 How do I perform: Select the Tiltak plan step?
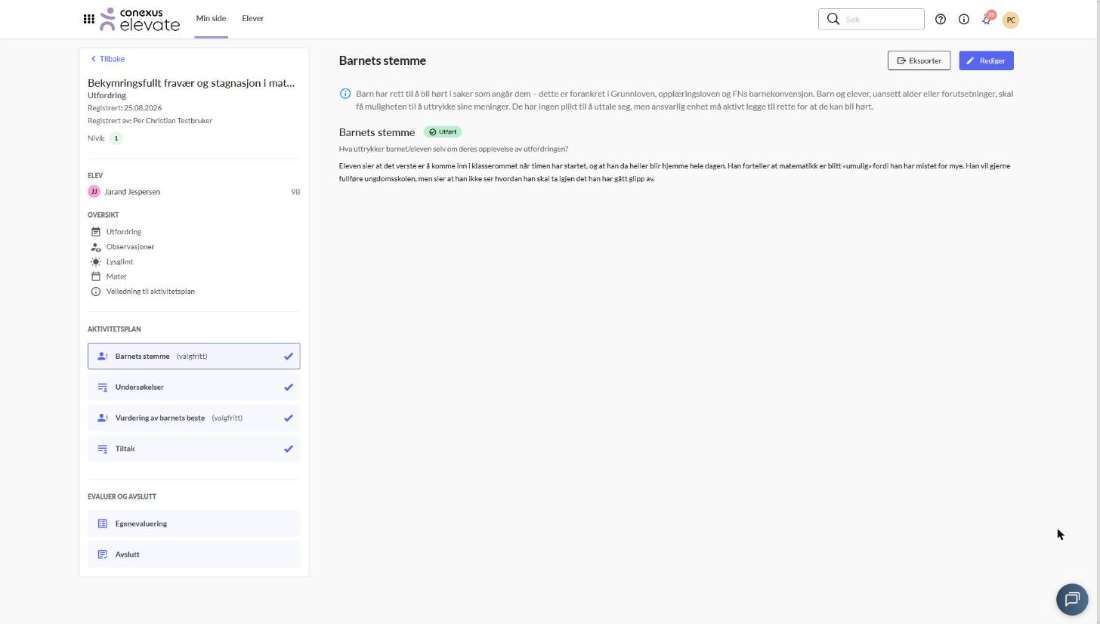pyautogui.click(x=194, y=449)
